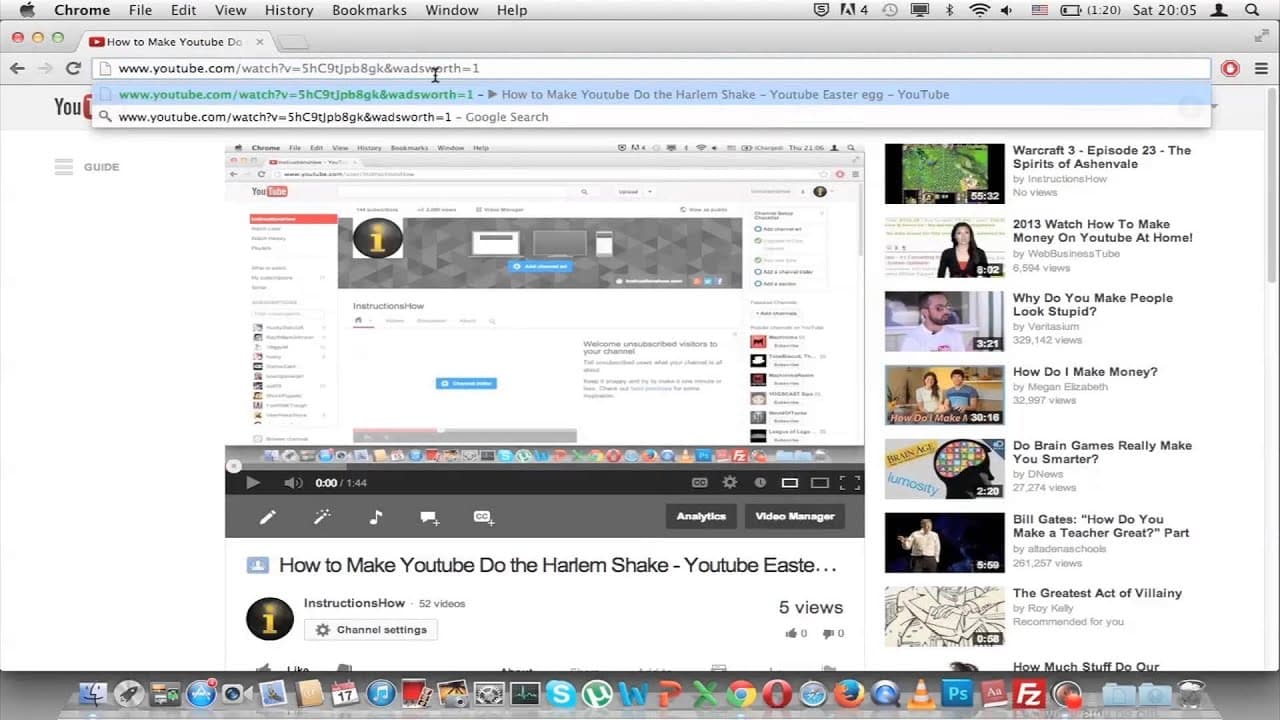The image size is (1280, 720).
Task: Launch uTorrent from the Dock
Action: [x=598, y=694]
